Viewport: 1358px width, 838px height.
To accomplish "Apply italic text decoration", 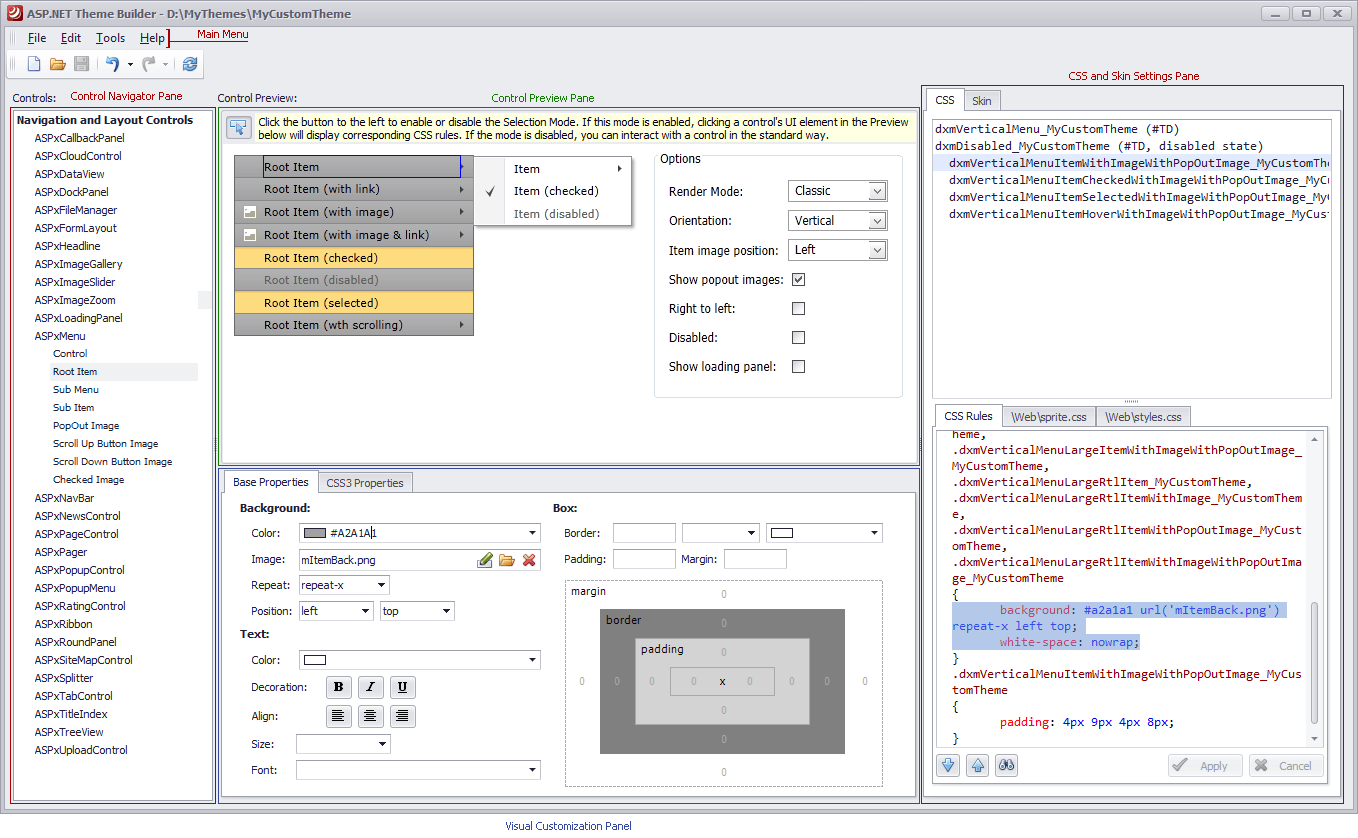I will click(370, 687).
